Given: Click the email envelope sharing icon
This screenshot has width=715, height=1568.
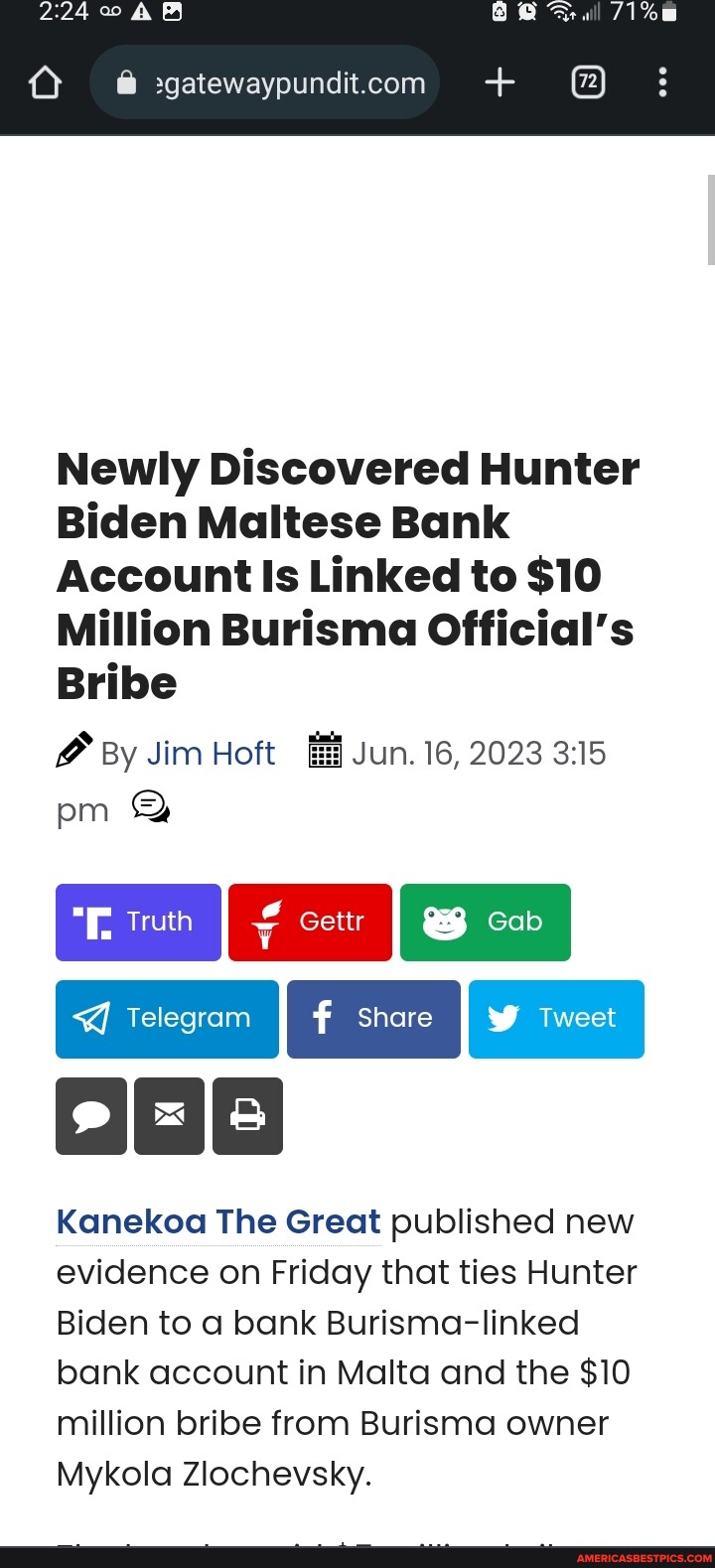Looking at the screenshot, I should 169,1115.
